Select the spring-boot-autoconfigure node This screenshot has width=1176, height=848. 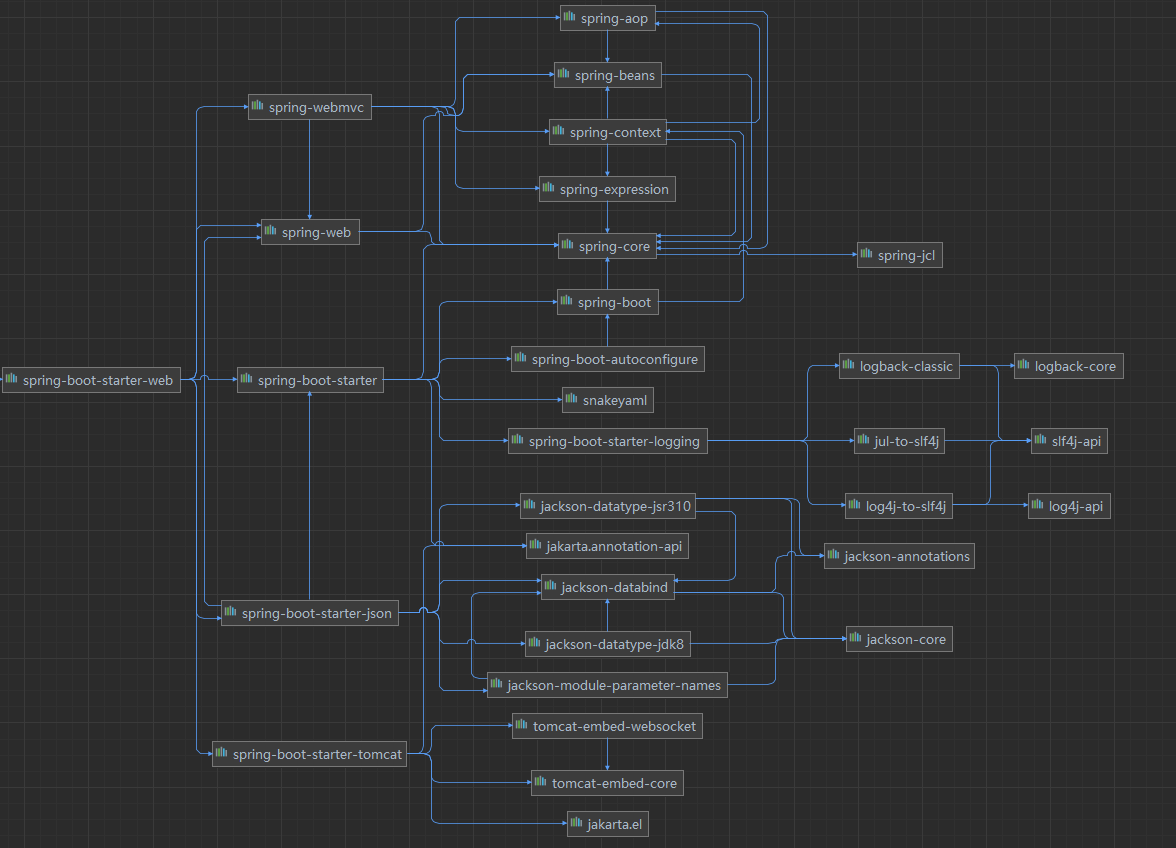[608, 359]
